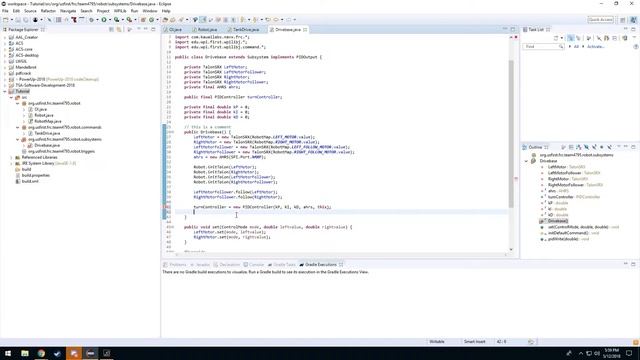The image size is (640, 360).
Task: Switch to the Problems tab
Action: pos(175,264)
